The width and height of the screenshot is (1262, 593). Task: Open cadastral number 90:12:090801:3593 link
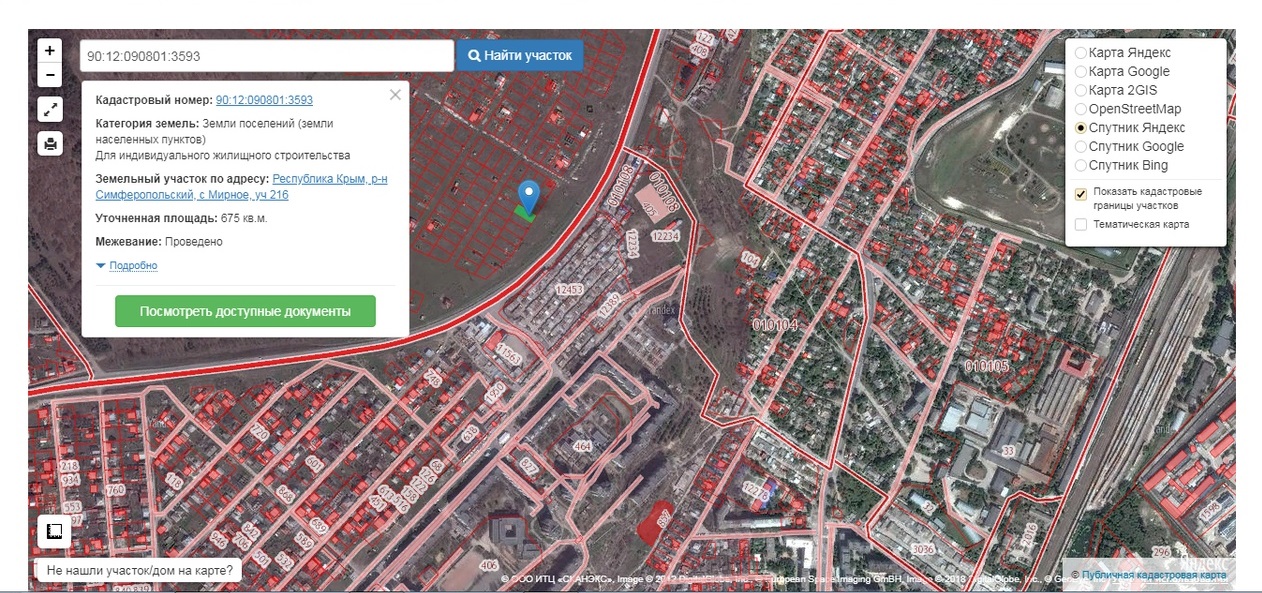click(264, 100)
